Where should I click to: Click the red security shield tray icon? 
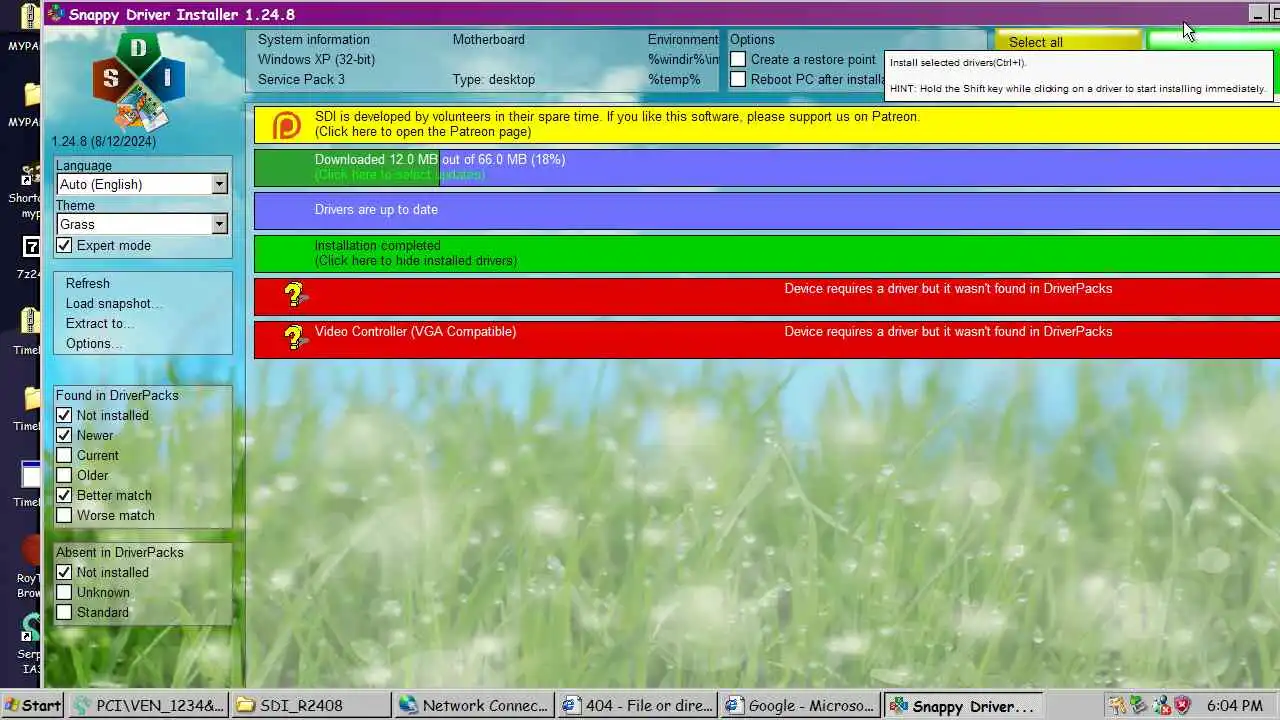coord(1182,705)
